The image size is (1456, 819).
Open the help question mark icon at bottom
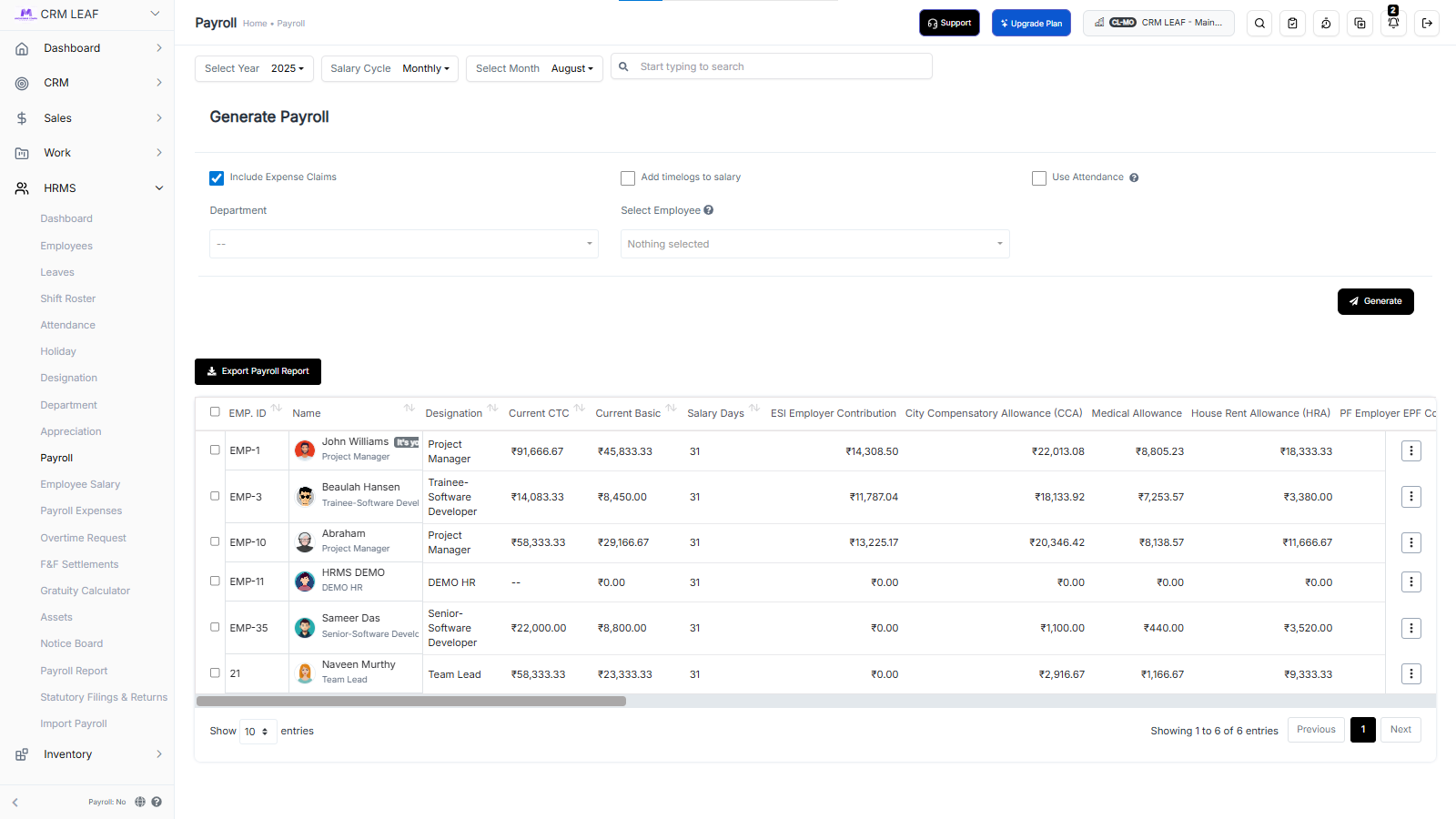click(x=156, y=802)
